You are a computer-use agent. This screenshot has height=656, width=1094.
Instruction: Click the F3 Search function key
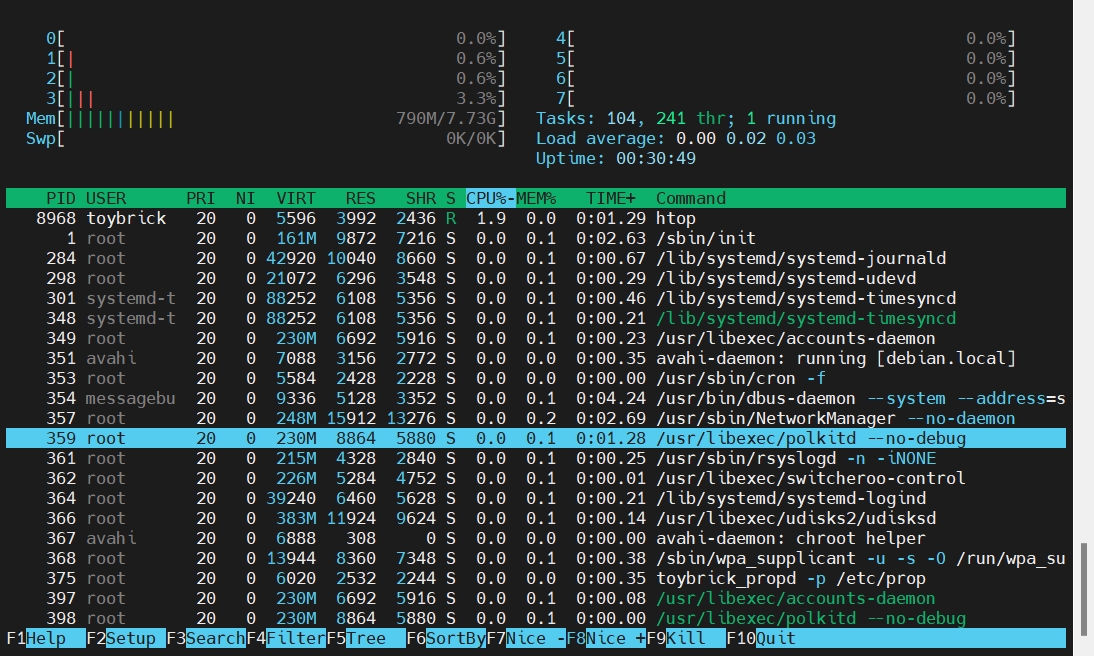click(x=207, y=639)
